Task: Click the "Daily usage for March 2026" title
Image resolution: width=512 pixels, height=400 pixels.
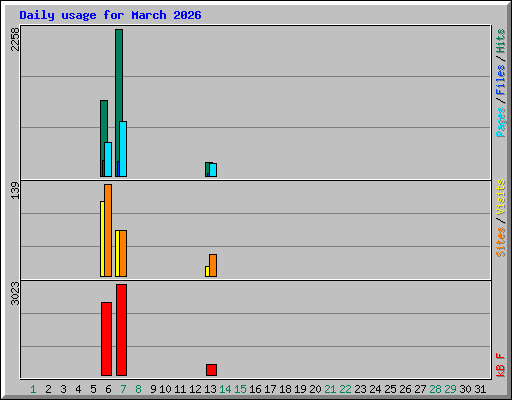Action: [x=110, y=15]
